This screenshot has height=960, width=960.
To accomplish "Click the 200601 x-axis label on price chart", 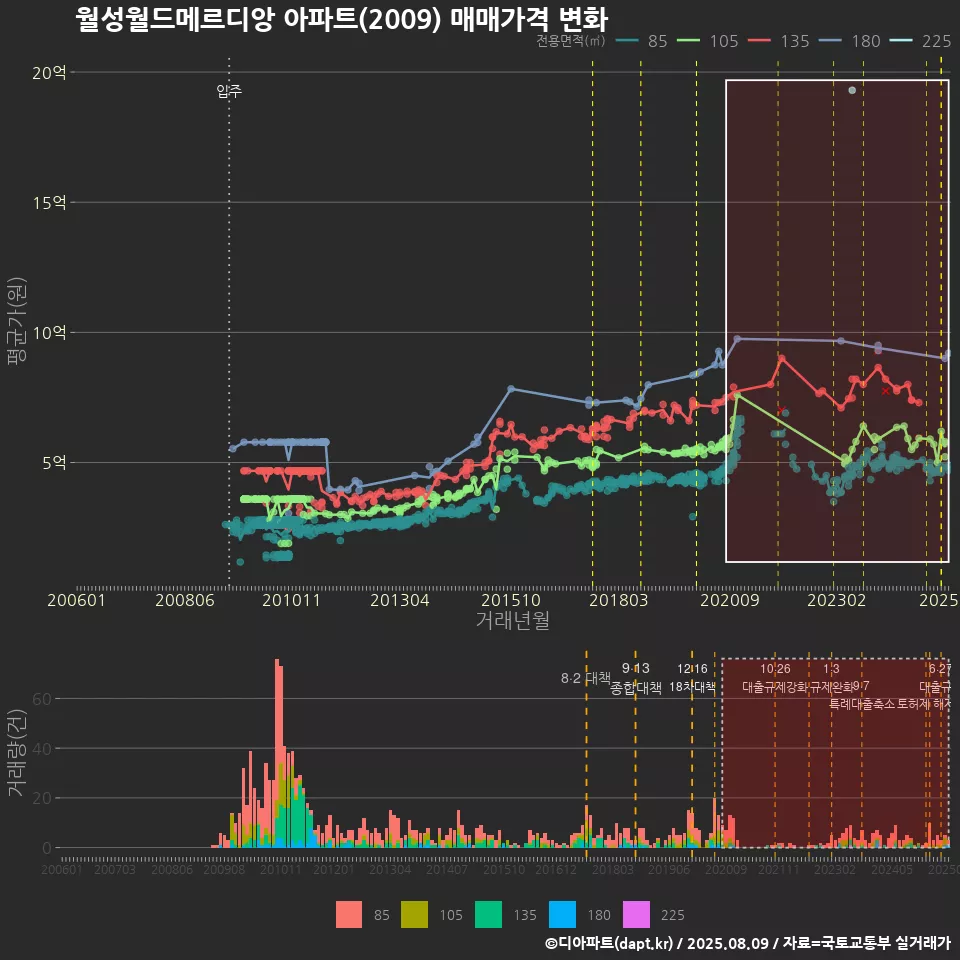I will [x=77, y=600].
